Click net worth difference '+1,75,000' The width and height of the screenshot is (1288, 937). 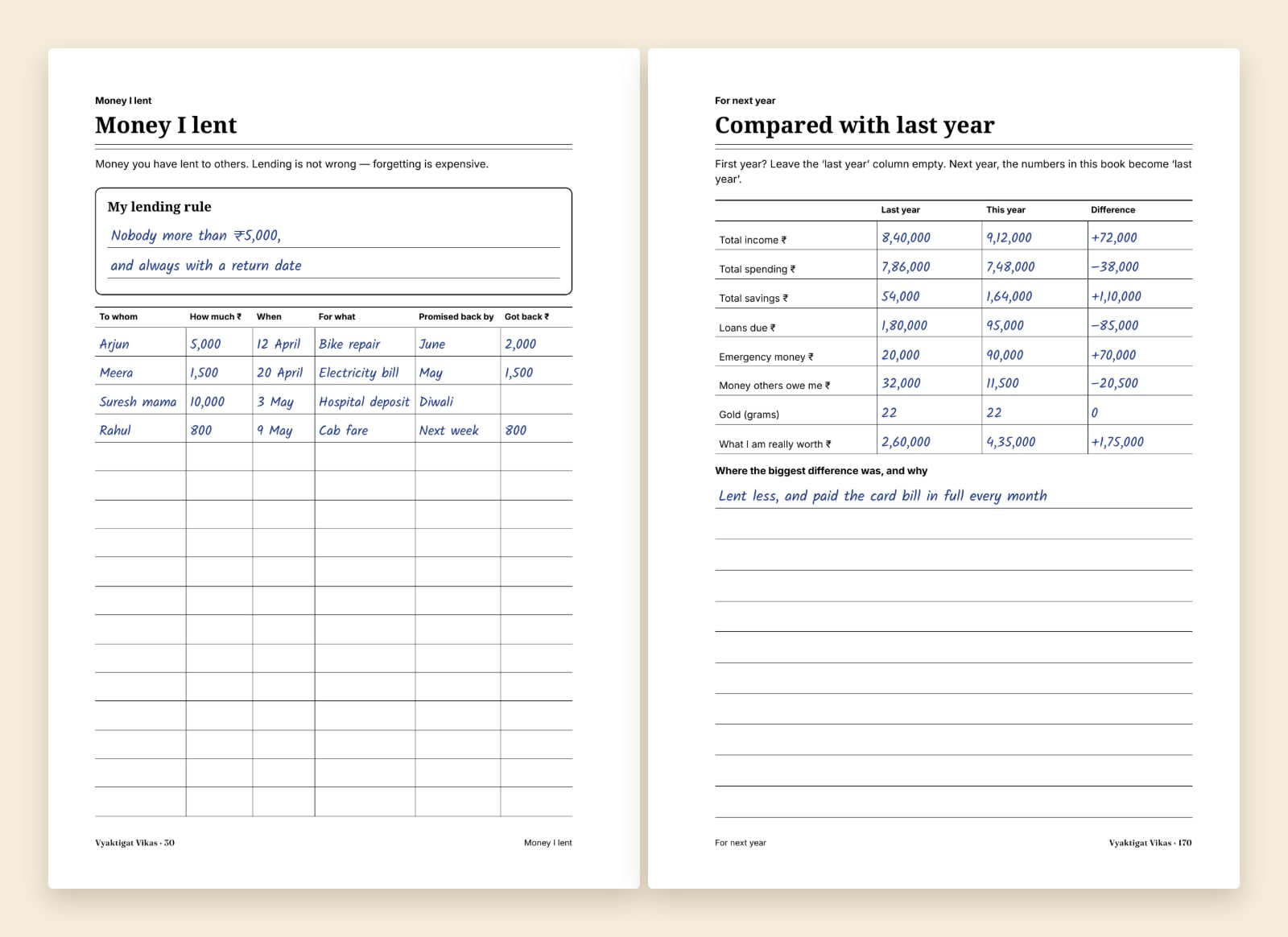click(1117, 442)
